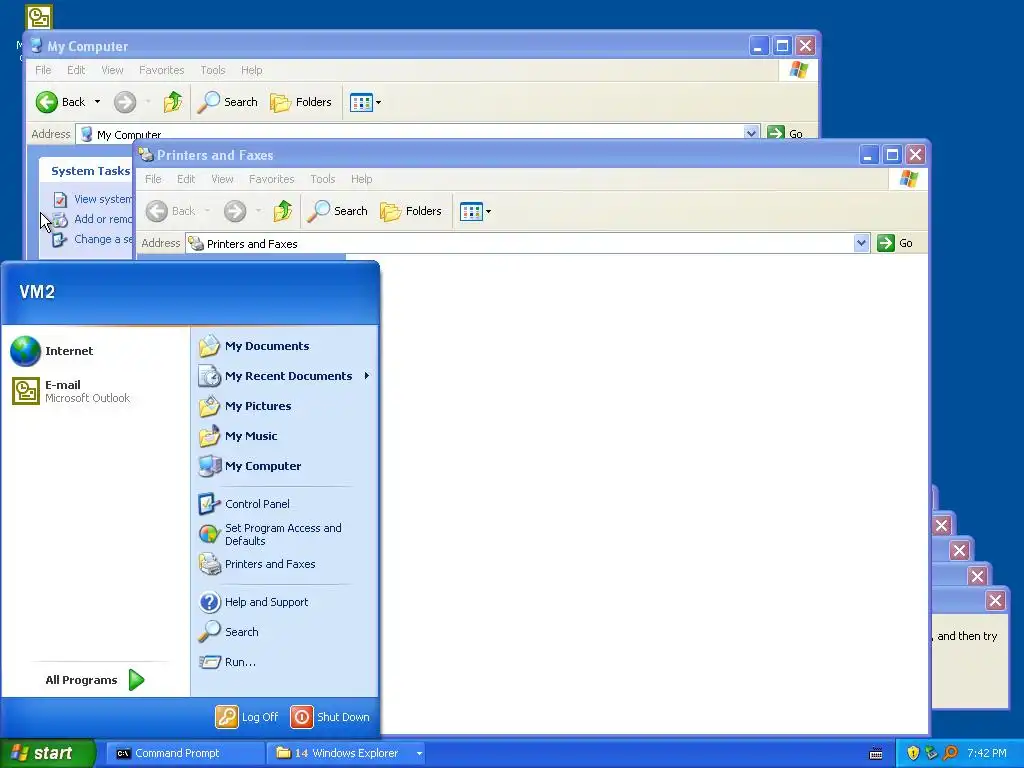
Task: Toggle Folders pane in Printers and Faxes
Action: pos(411,211)
